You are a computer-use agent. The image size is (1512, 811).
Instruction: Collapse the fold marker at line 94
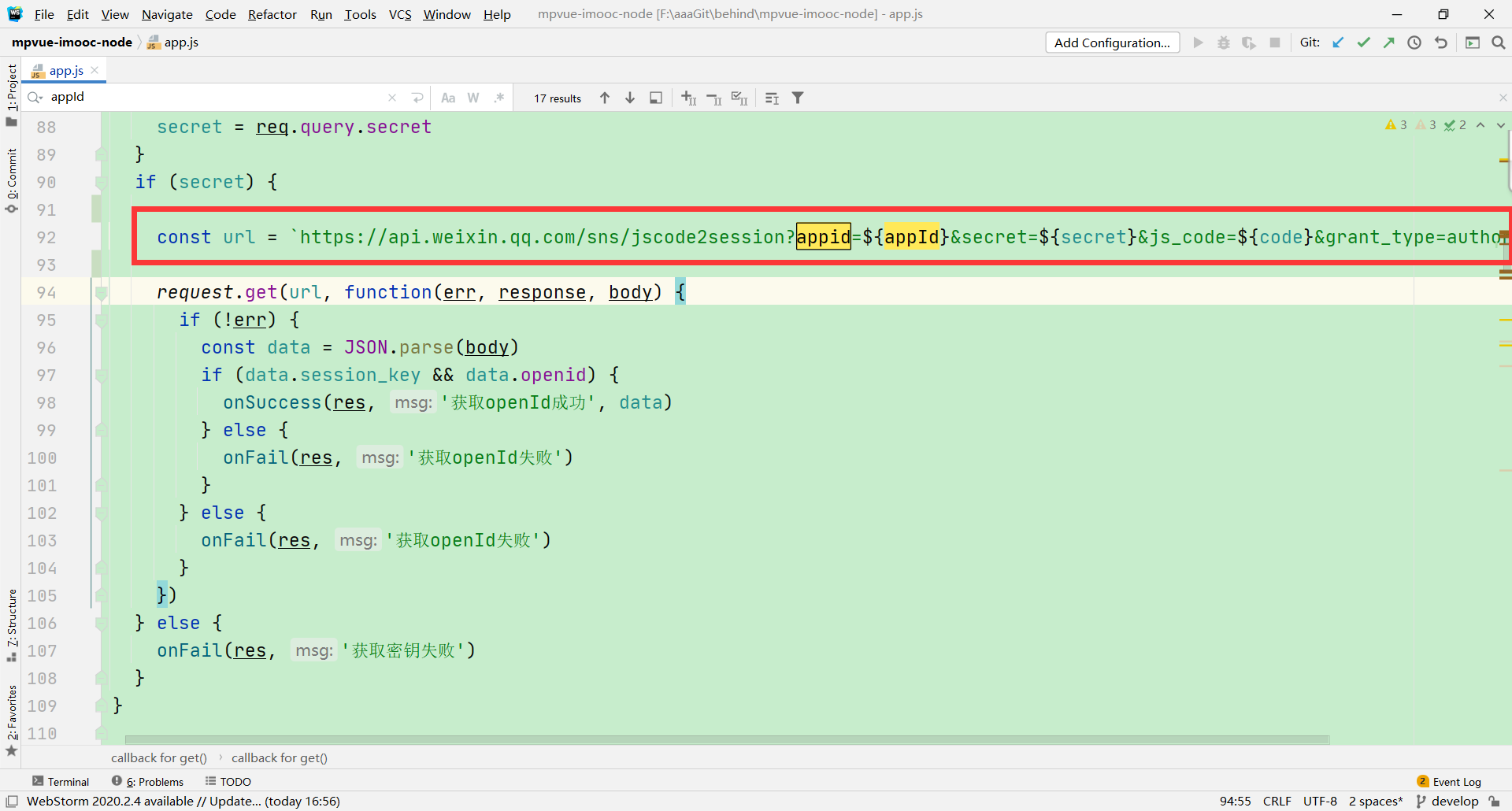(101, 293)
